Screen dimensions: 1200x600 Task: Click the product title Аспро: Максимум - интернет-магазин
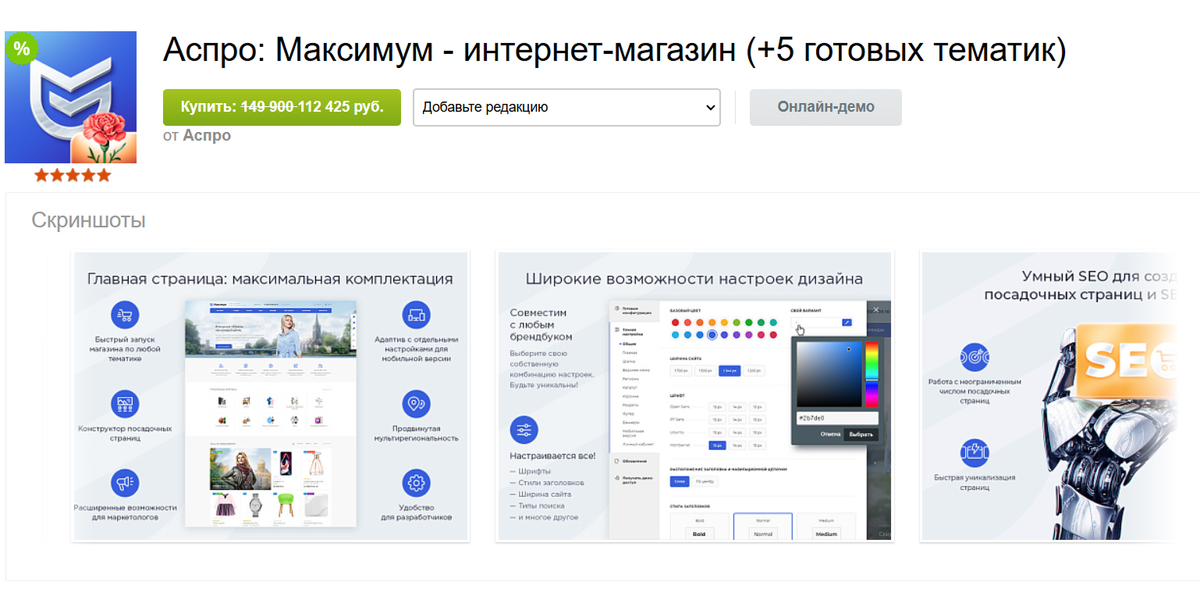(614, 50)
